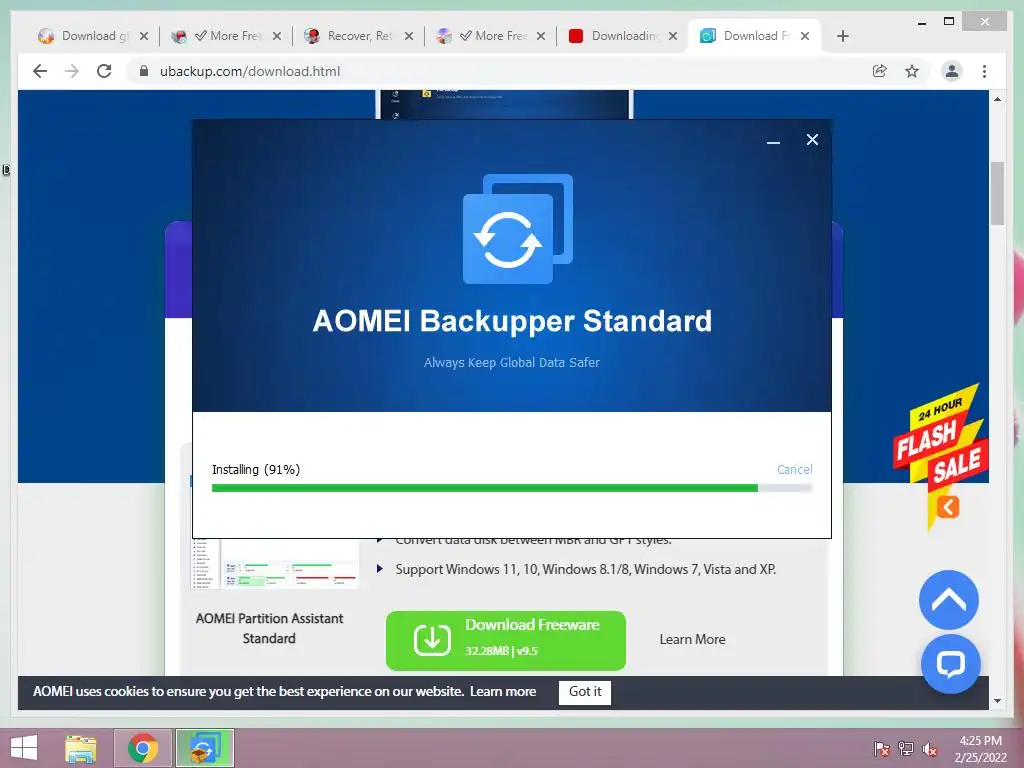Image resolution: width=1024 pixels, height=768 pixels.
Task: Open Chrome three-dot menu
Action: click(984, 71)
